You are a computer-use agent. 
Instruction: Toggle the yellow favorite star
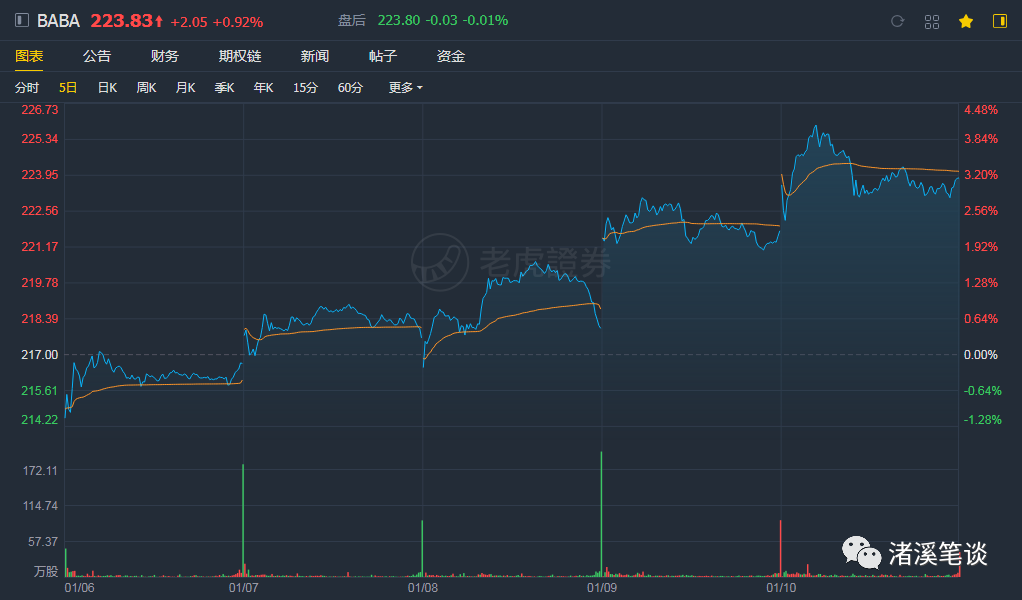click(966, 21)
